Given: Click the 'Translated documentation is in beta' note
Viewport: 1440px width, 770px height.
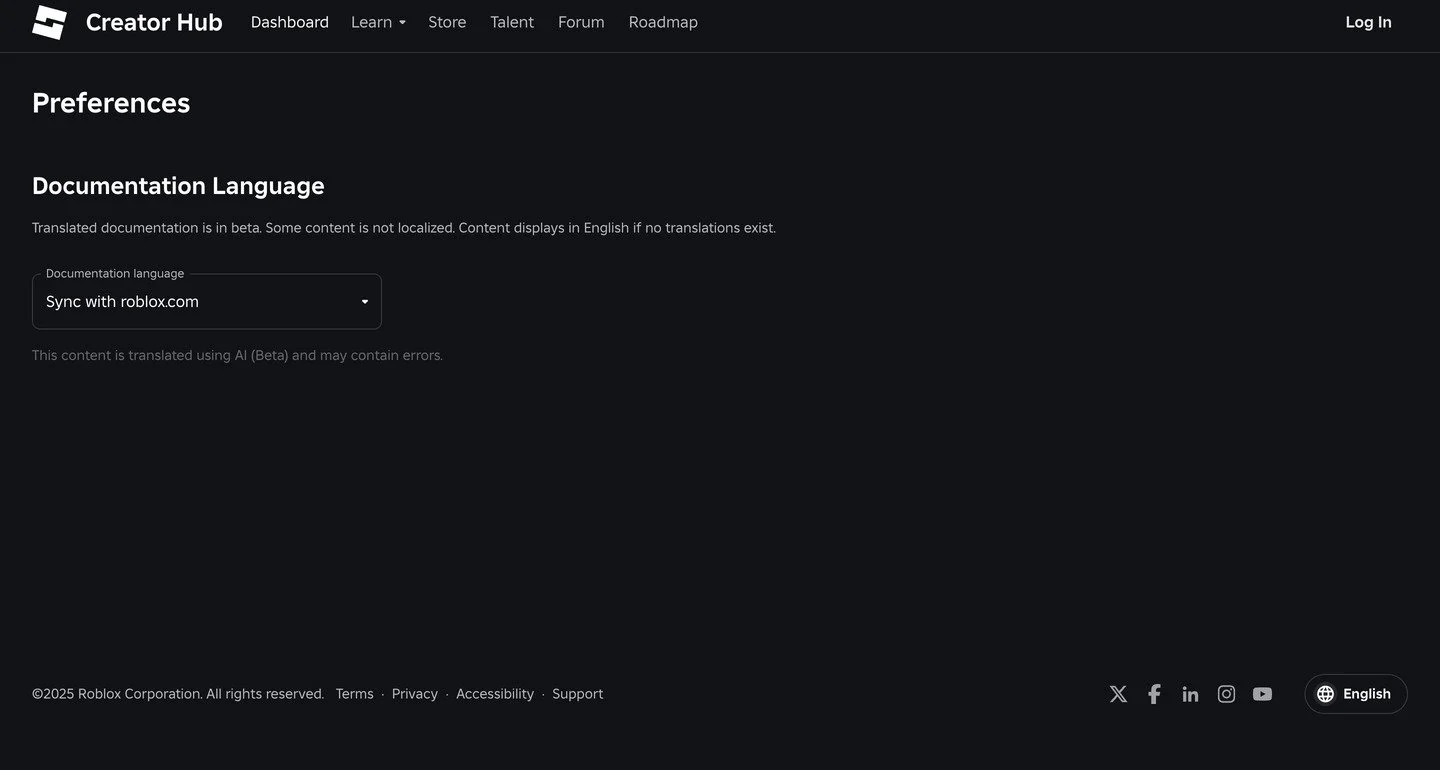Looking at the screenshot, I should tap(404, 228).
